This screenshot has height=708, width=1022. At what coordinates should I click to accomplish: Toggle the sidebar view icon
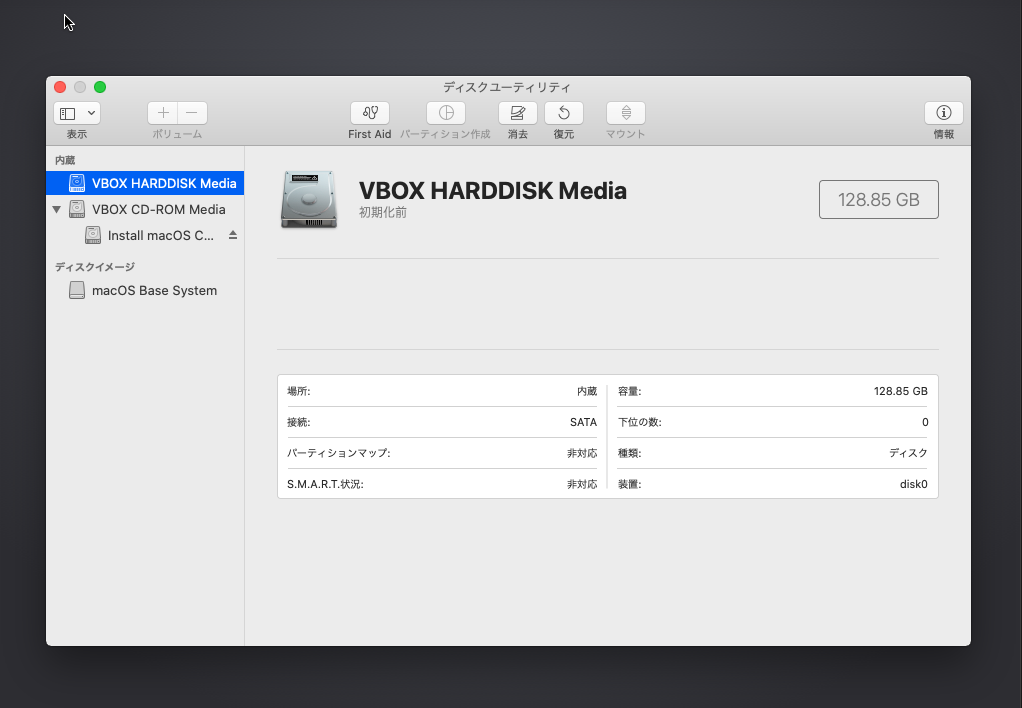click(x=68, y=113)
